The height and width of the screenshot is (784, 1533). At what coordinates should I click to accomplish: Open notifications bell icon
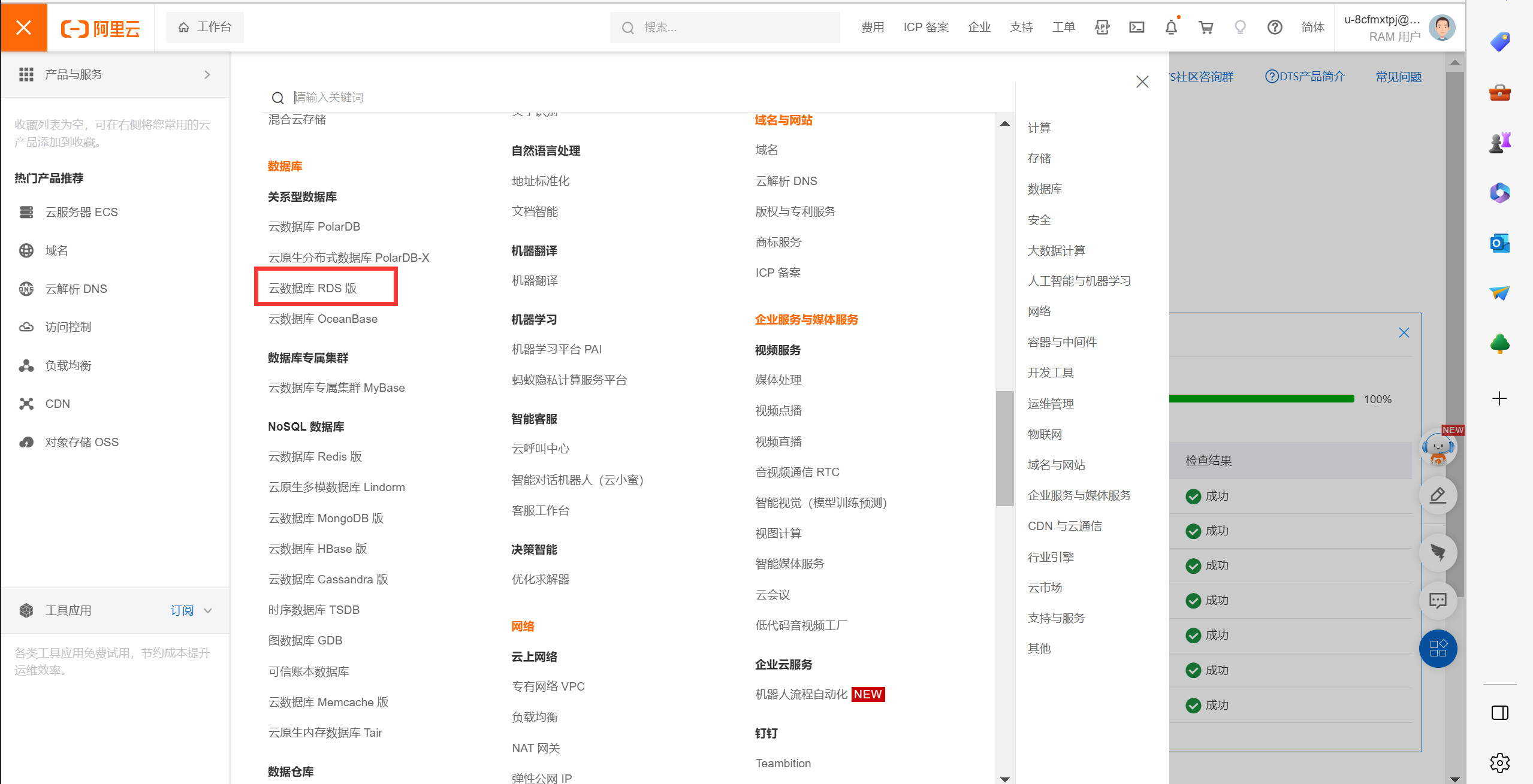(x=1171, y=27)
